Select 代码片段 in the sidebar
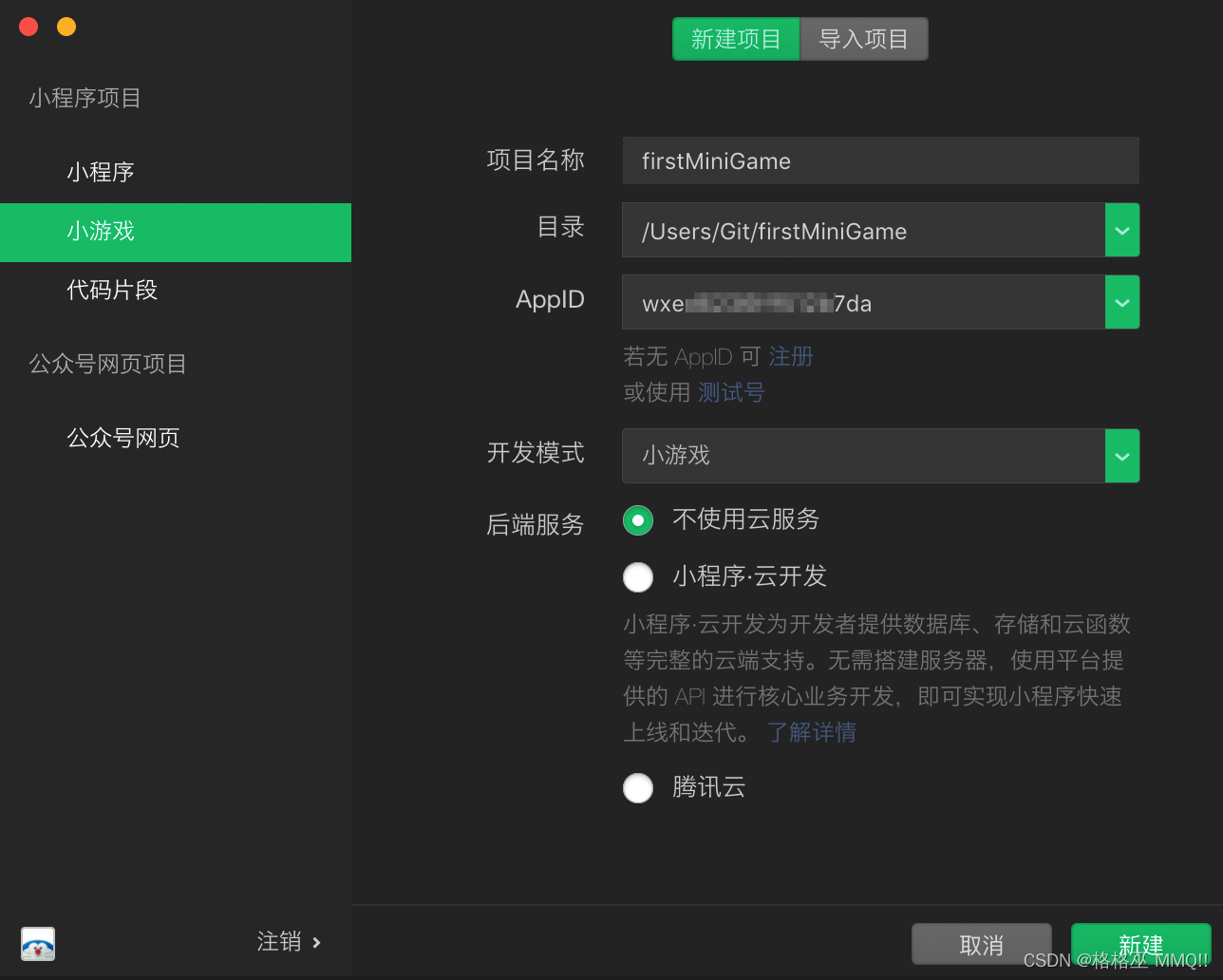 pyautogui.click(x=111, y=290)
